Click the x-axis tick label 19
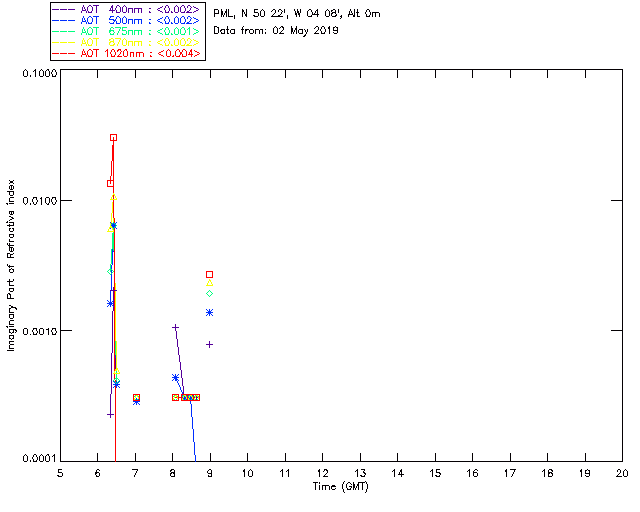This screenshot has height=512, width=640. (x=585, y=473)
